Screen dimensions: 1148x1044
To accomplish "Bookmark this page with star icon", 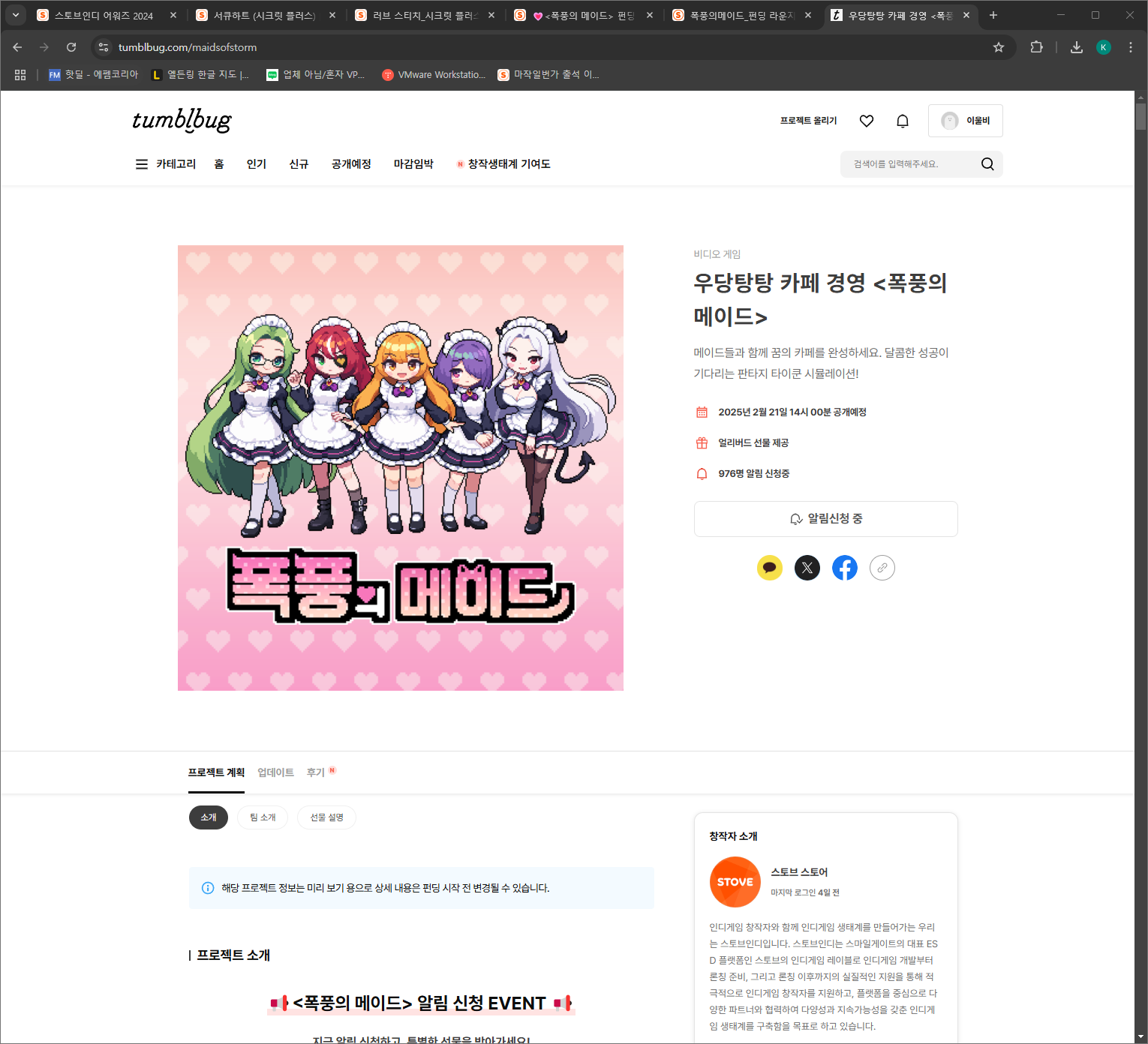I will (999, 47).
